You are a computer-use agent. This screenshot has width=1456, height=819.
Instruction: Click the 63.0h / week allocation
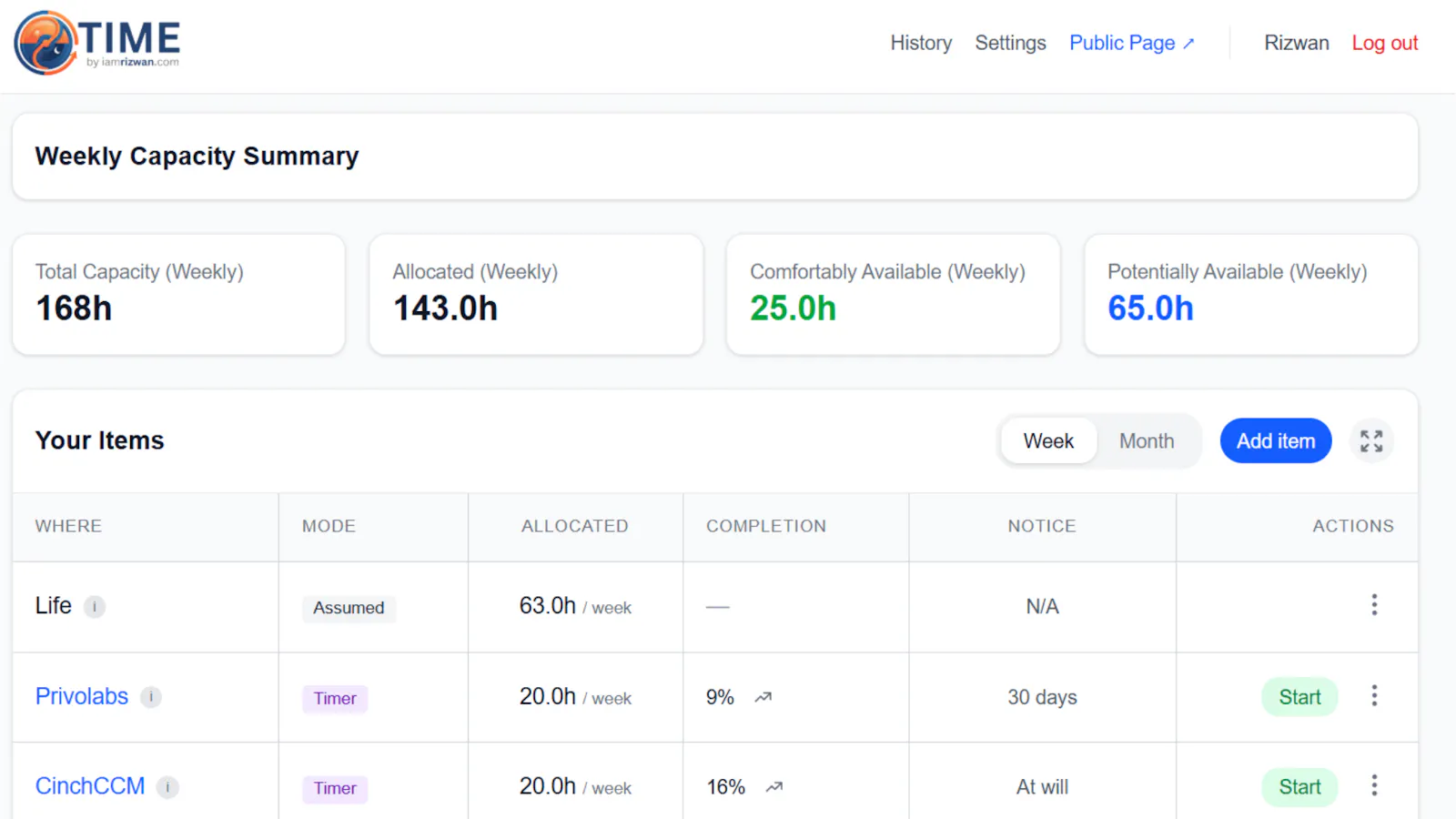coord(575,606)
